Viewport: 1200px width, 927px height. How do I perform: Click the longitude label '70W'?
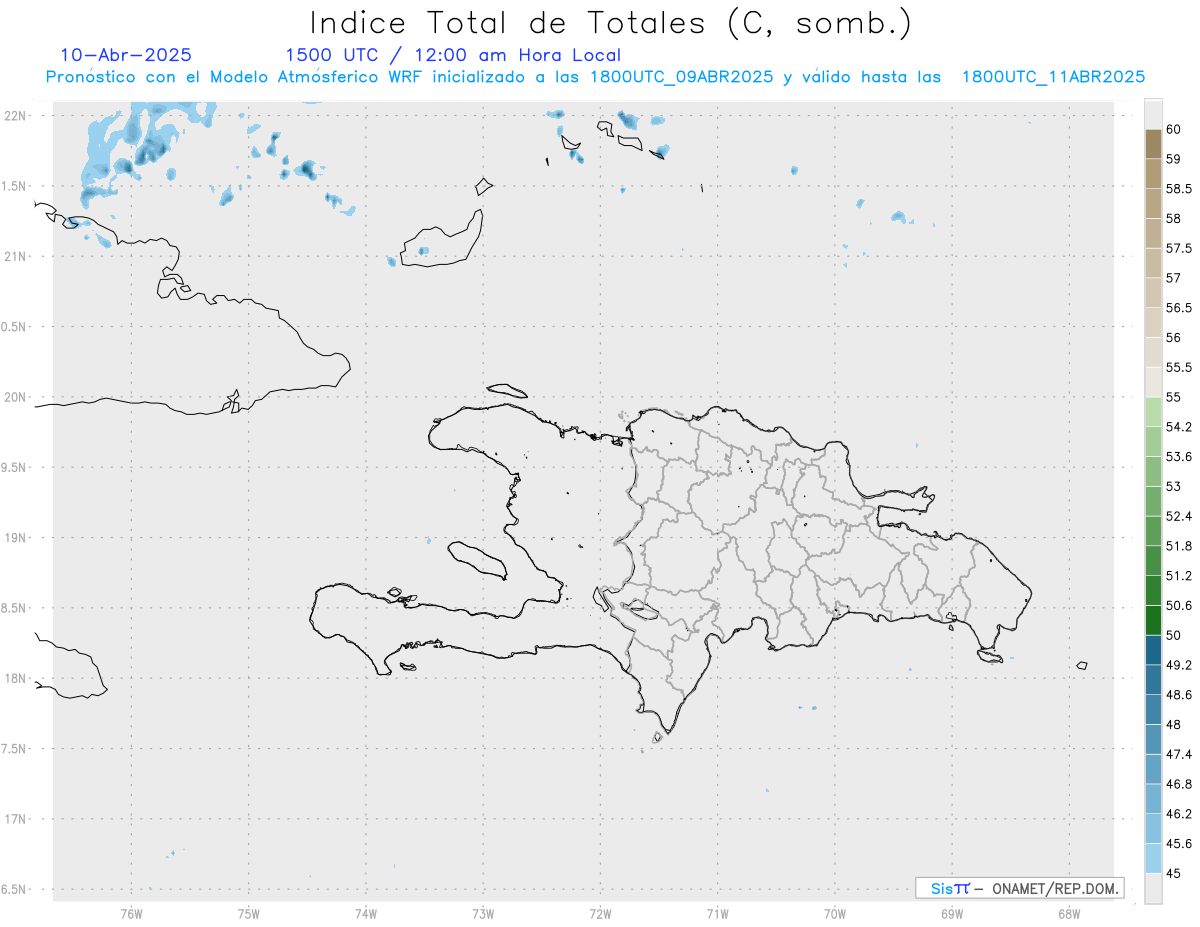tap(835, 914)
